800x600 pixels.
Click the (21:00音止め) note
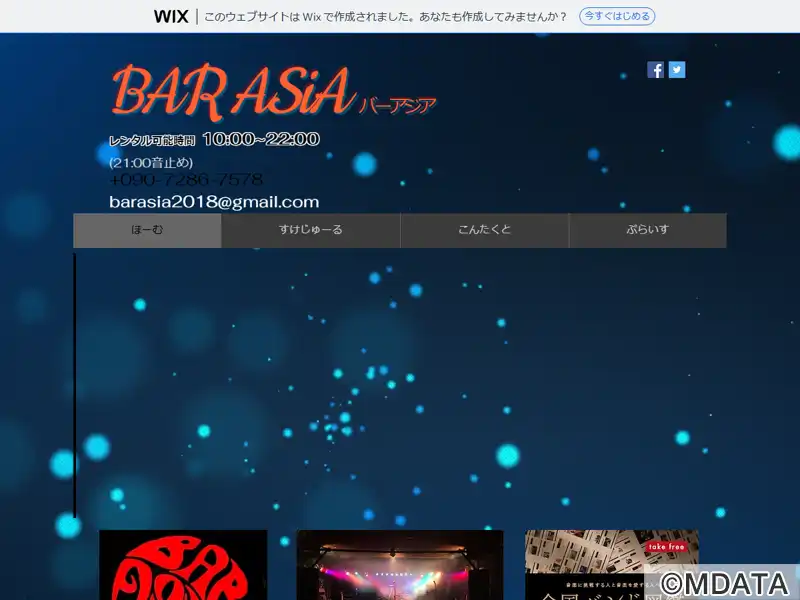coord(151,163)
